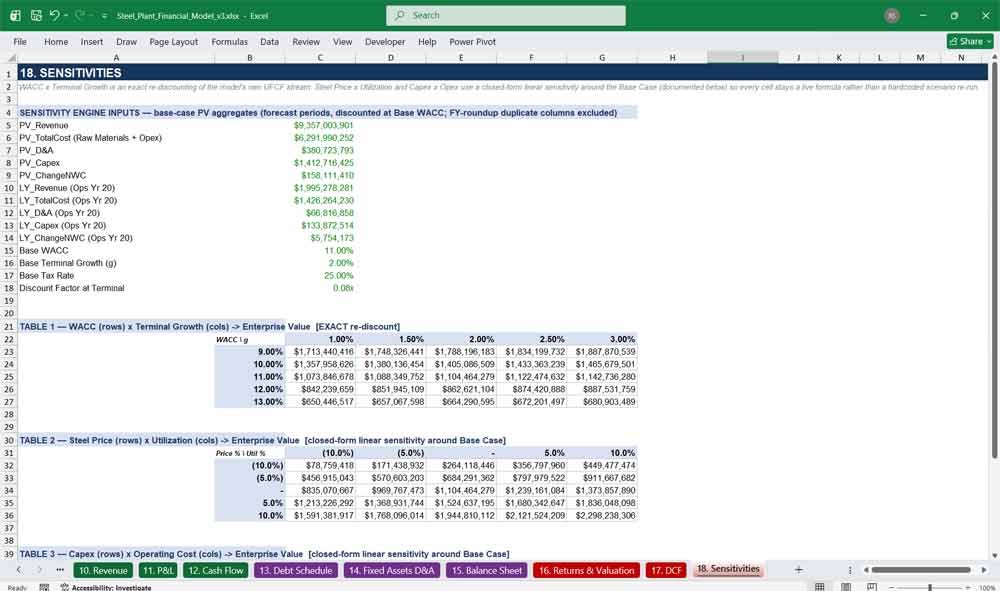Select Normal view icon in status bar
Screen dimensions: 1000x591
820,587
